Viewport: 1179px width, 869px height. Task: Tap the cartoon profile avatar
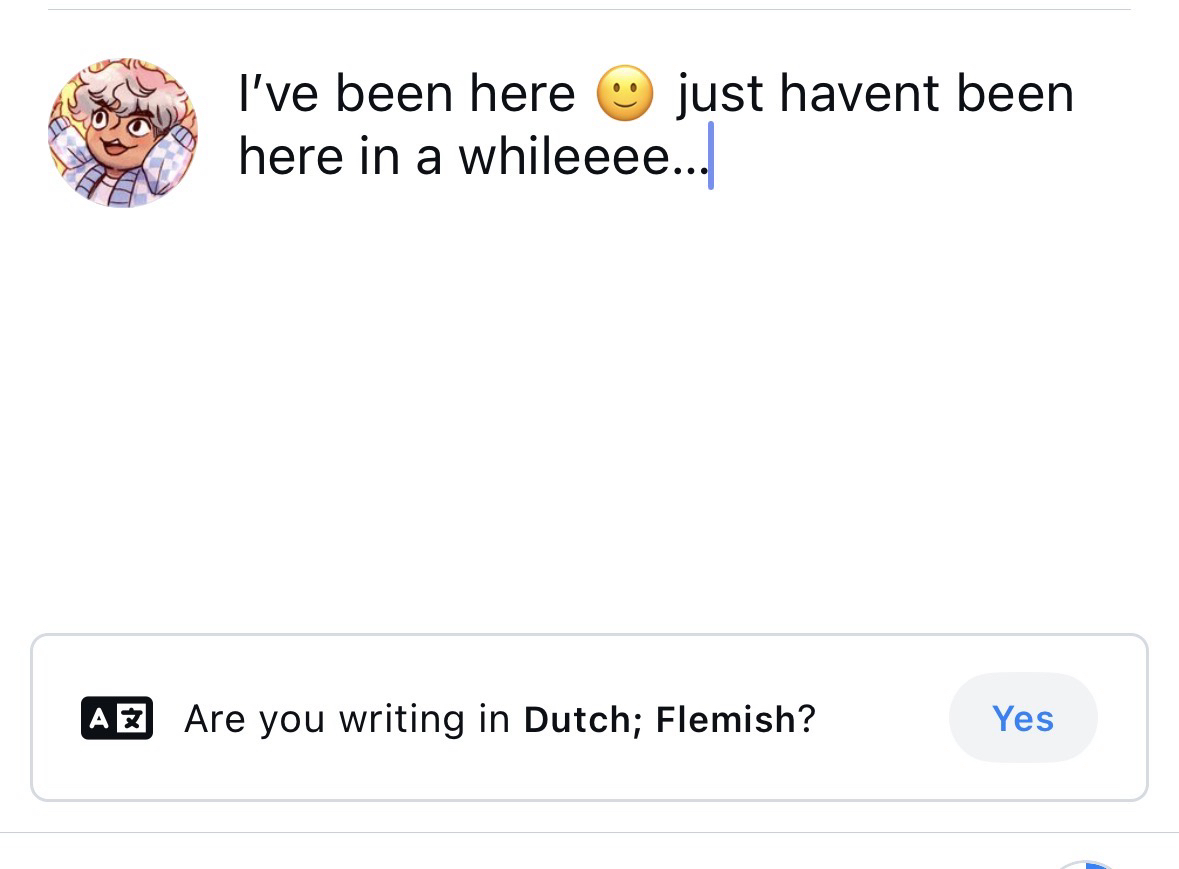click(123, 132)
